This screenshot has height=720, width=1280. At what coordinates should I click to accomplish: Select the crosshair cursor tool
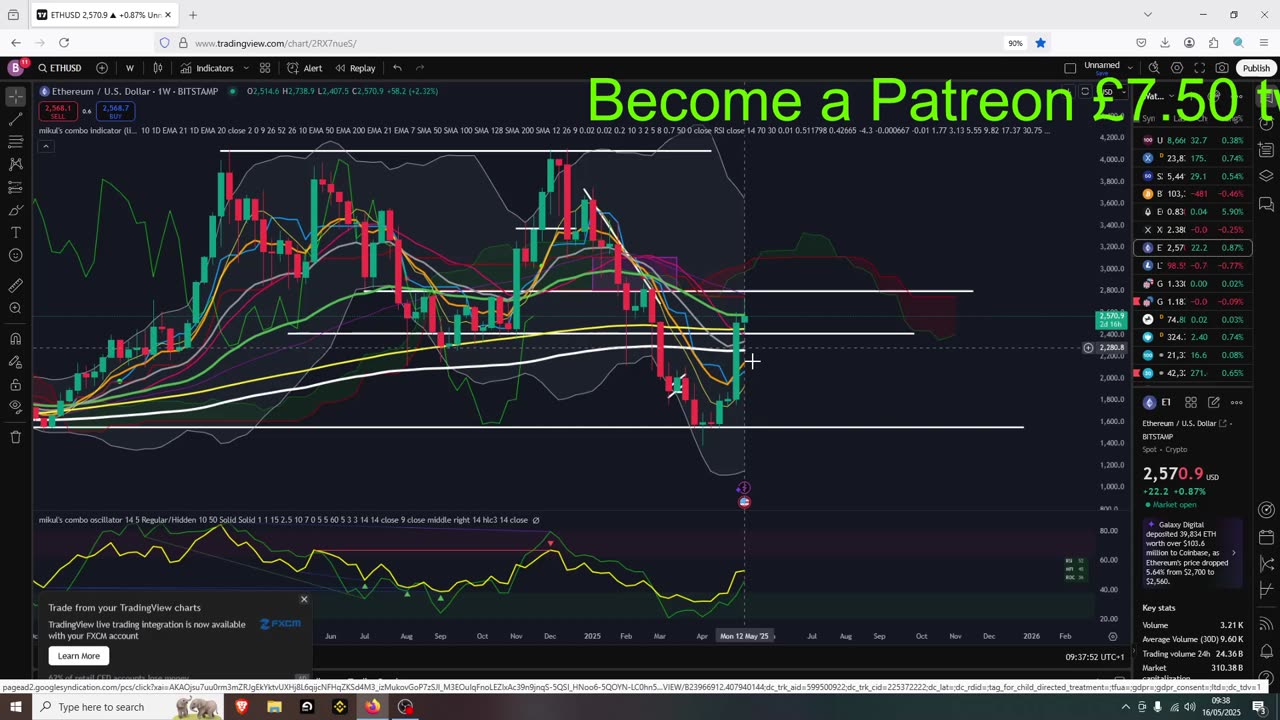click(15, 97)
